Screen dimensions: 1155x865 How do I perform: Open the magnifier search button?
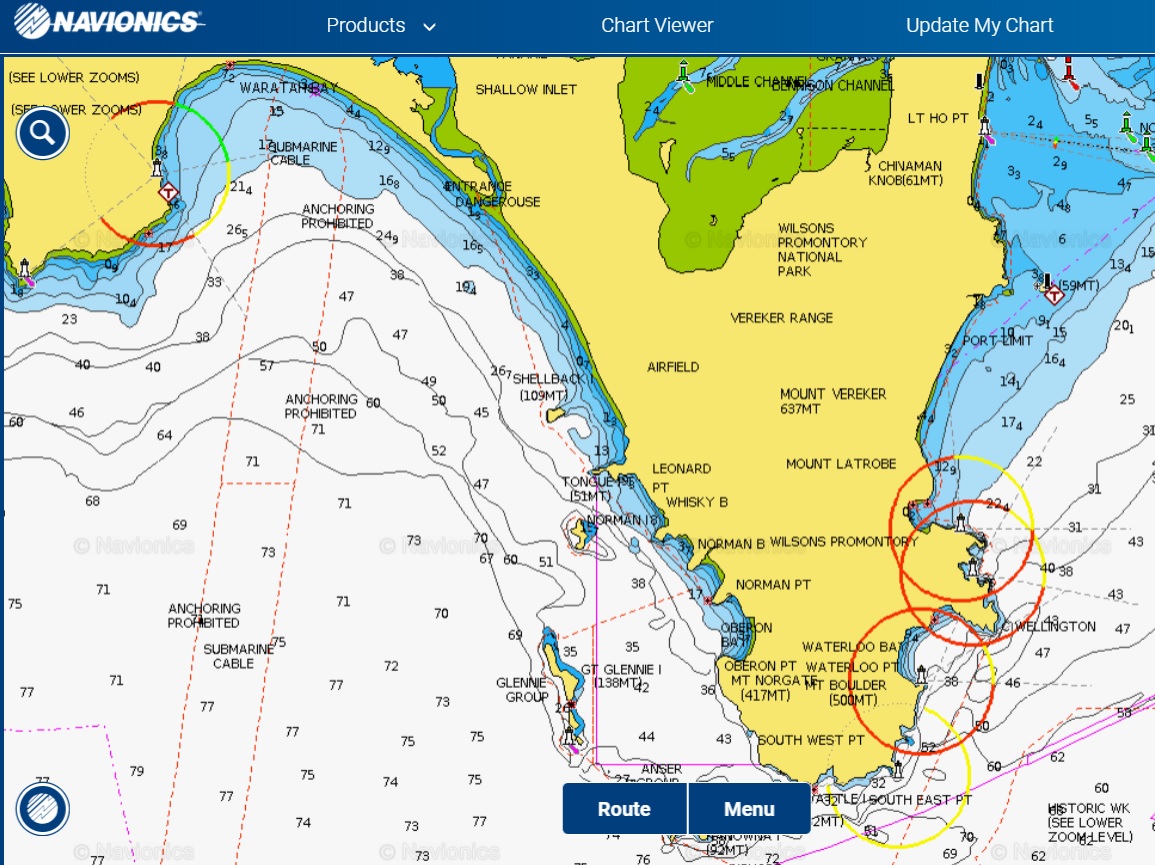pyautogui.click(x=42, y=133)
